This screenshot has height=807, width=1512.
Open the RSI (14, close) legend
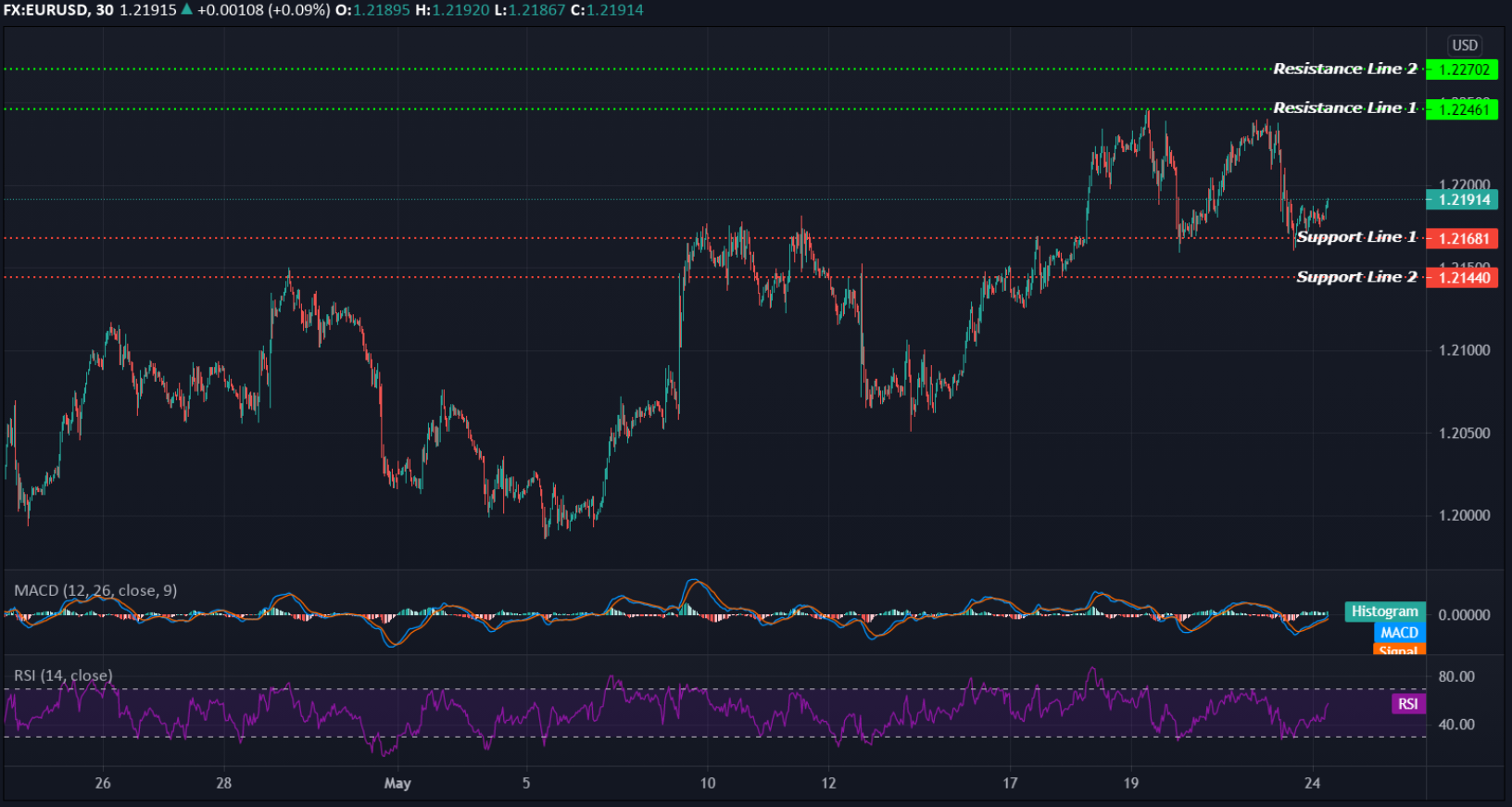tap(63, 675)
